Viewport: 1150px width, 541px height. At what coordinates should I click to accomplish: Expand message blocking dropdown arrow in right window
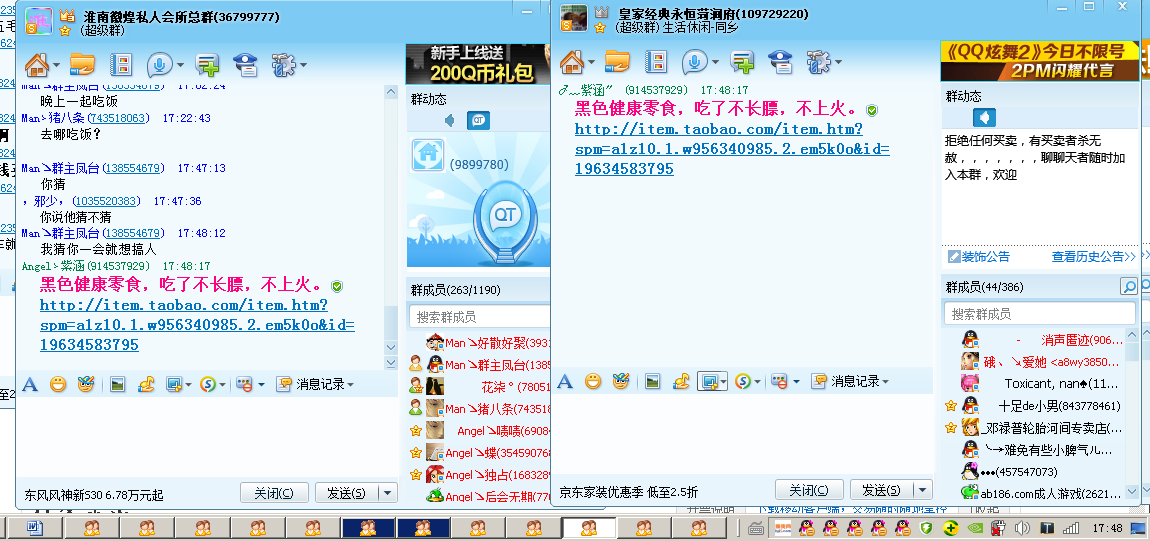coord(796,382)
